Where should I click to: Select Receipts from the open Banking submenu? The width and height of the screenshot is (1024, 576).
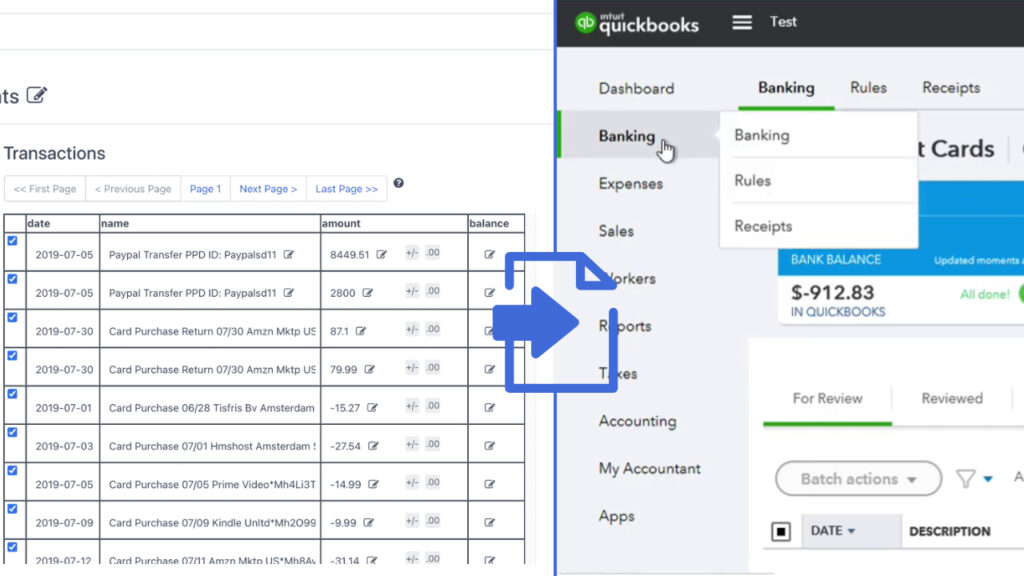pyautogui.click(x=763, y=226)
